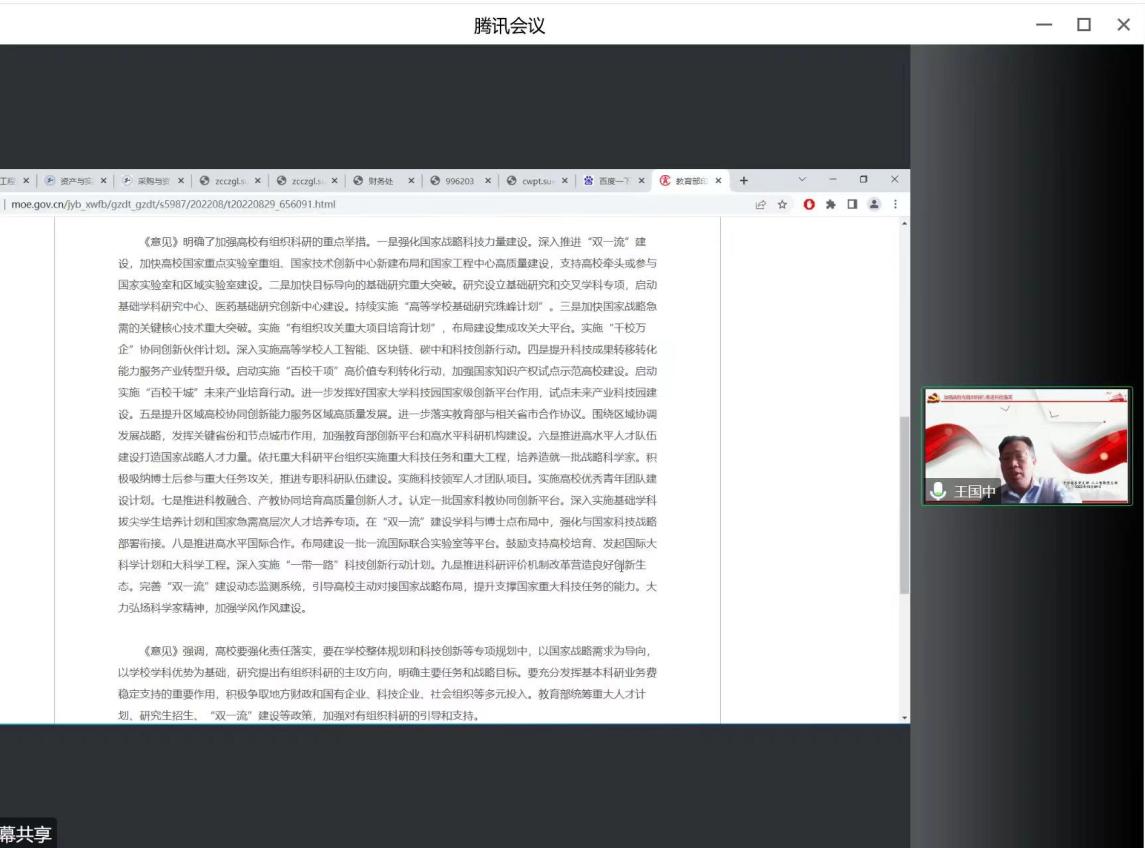Open the red shield extension icon

pos(809,204)
